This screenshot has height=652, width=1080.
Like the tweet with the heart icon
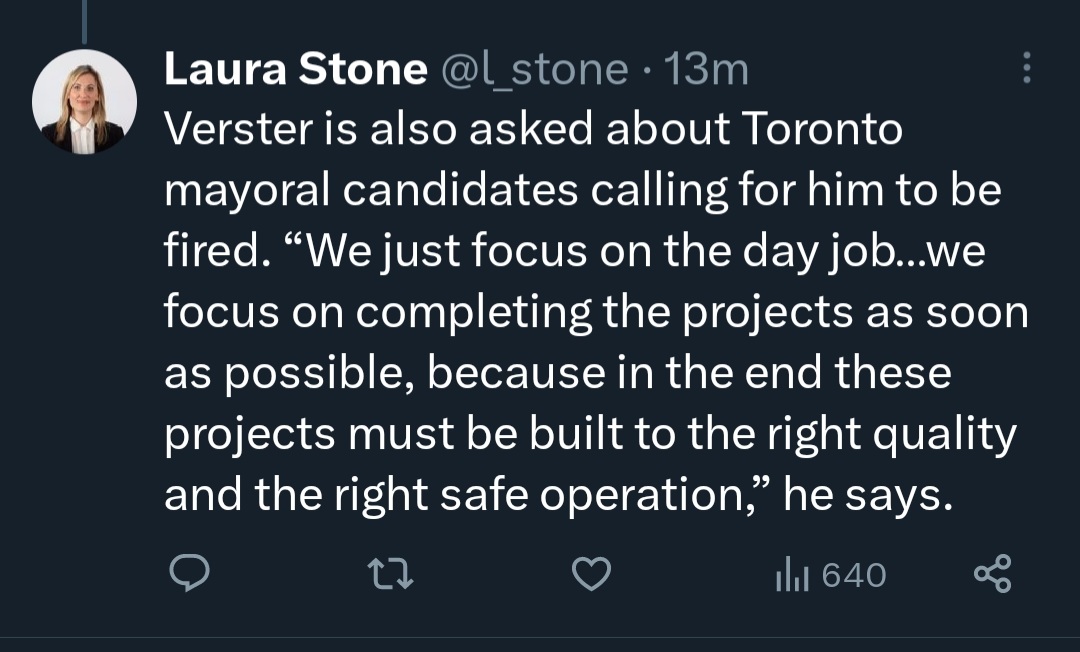pos(591,574)
